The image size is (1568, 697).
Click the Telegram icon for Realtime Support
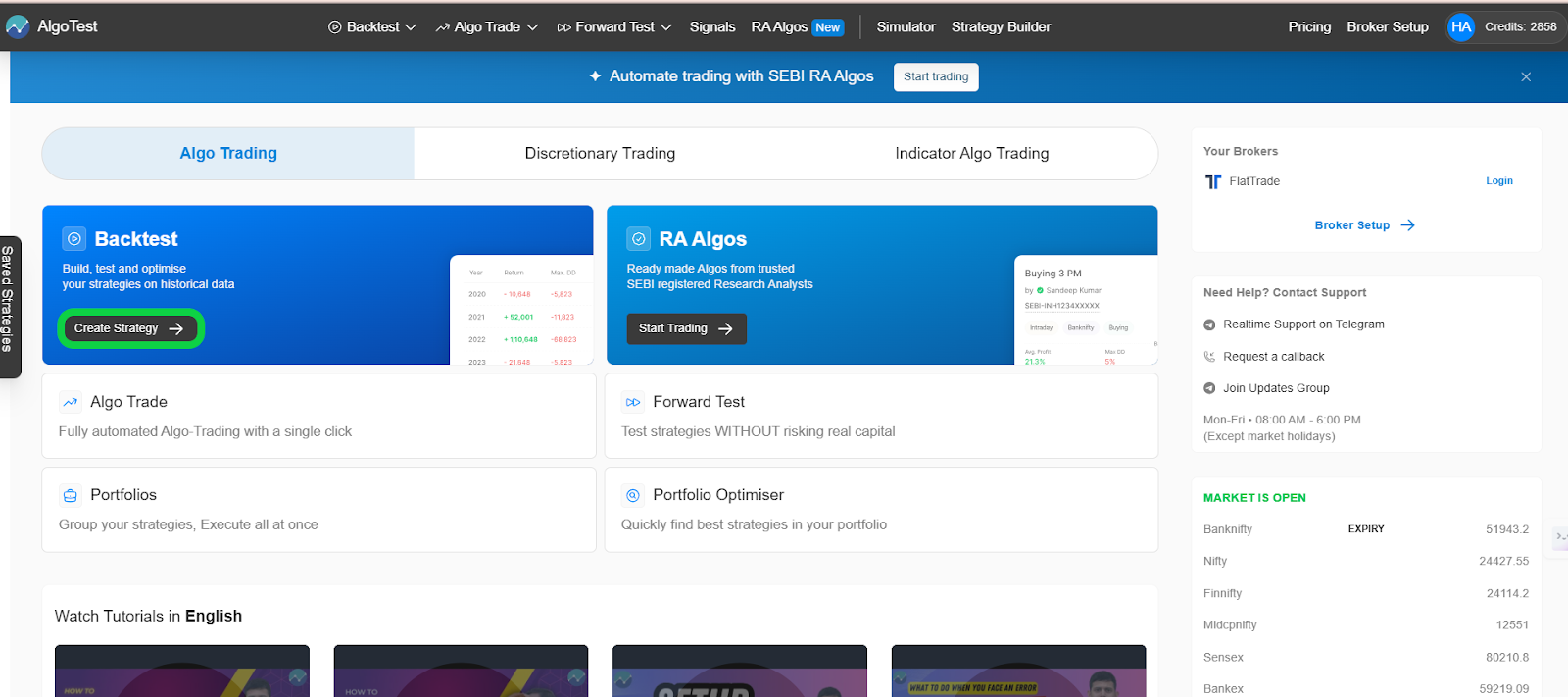point(1209,324)
